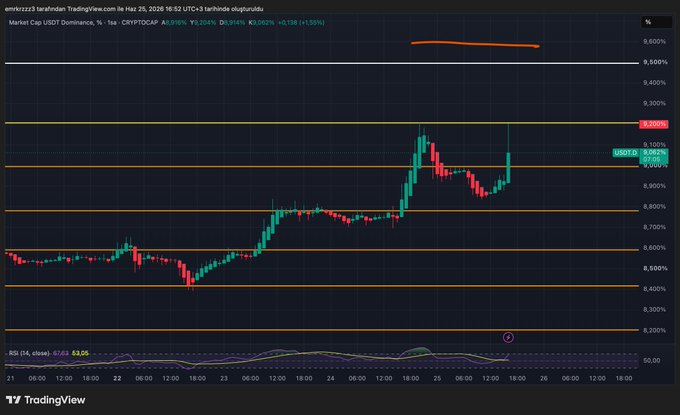The height and width of the screenshot is (415, 680).
Task: Select the USDT.D symbol label
Action: coord(625,153)
